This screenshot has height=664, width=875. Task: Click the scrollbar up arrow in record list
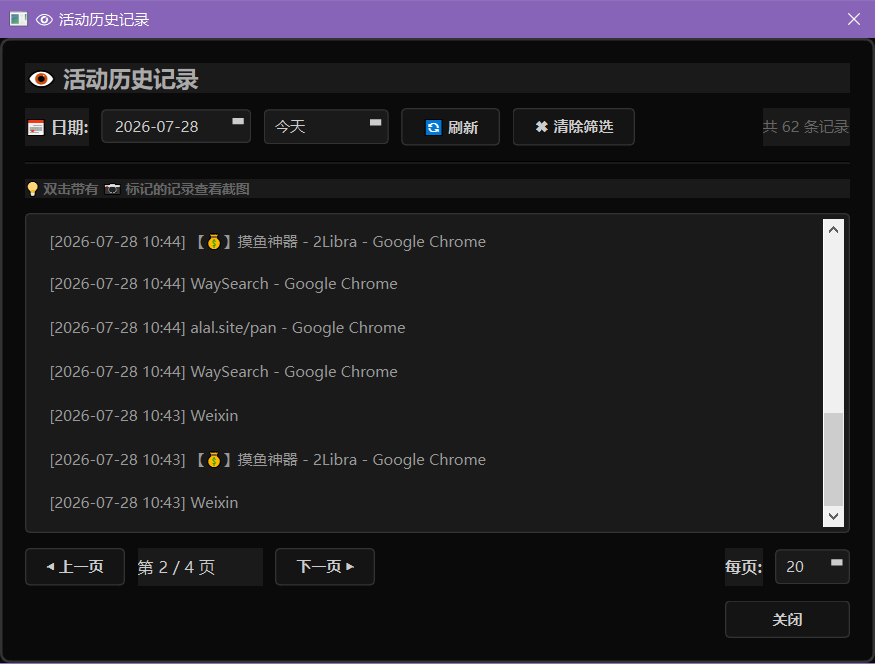pyautogui.click(x=833, y=230)
